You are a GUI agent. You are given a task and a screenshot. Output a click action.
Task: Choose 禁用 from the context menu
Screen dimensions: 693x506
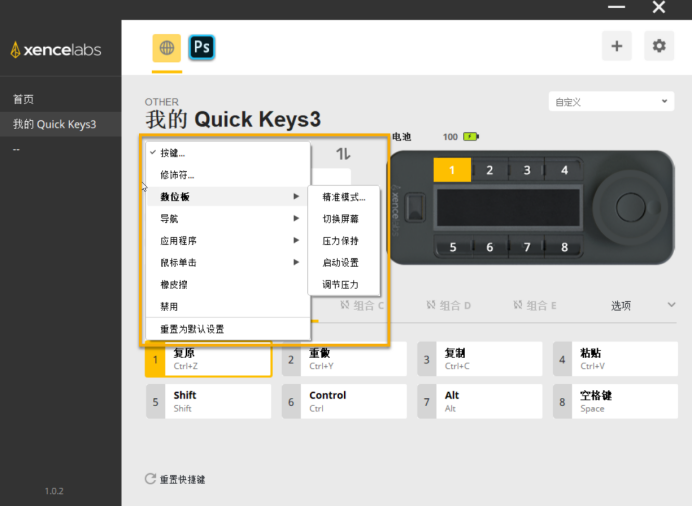click(x=228, y=306)
